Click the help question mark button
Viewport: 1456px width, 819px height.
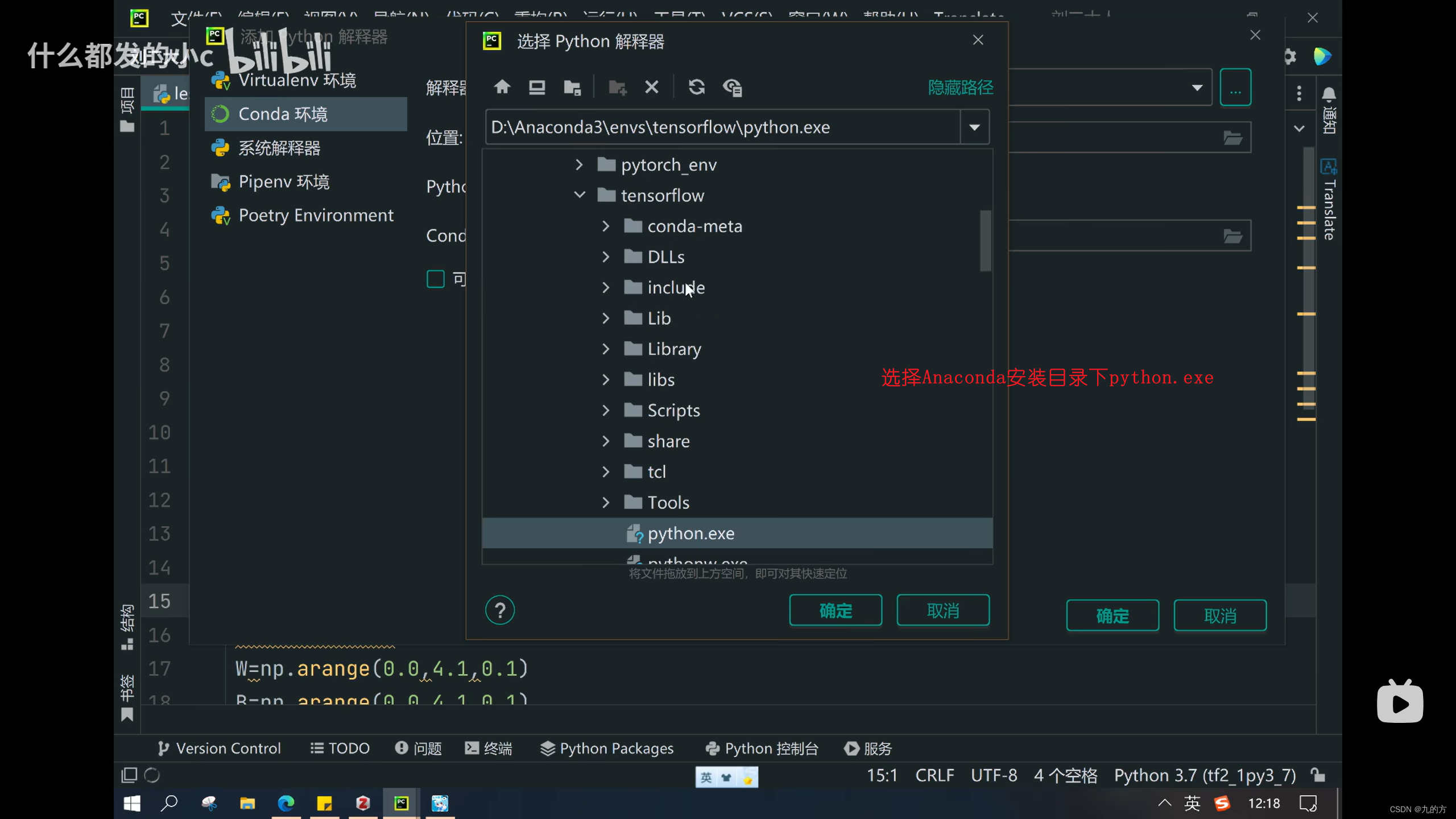pyautogui.click(x=500, y=610)
